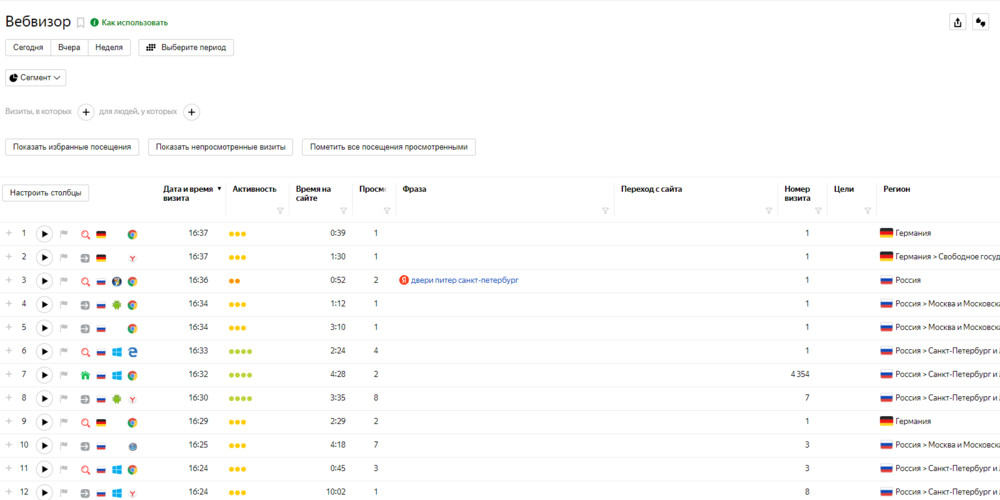Open filter for Номер визита column

coord(818,210)
